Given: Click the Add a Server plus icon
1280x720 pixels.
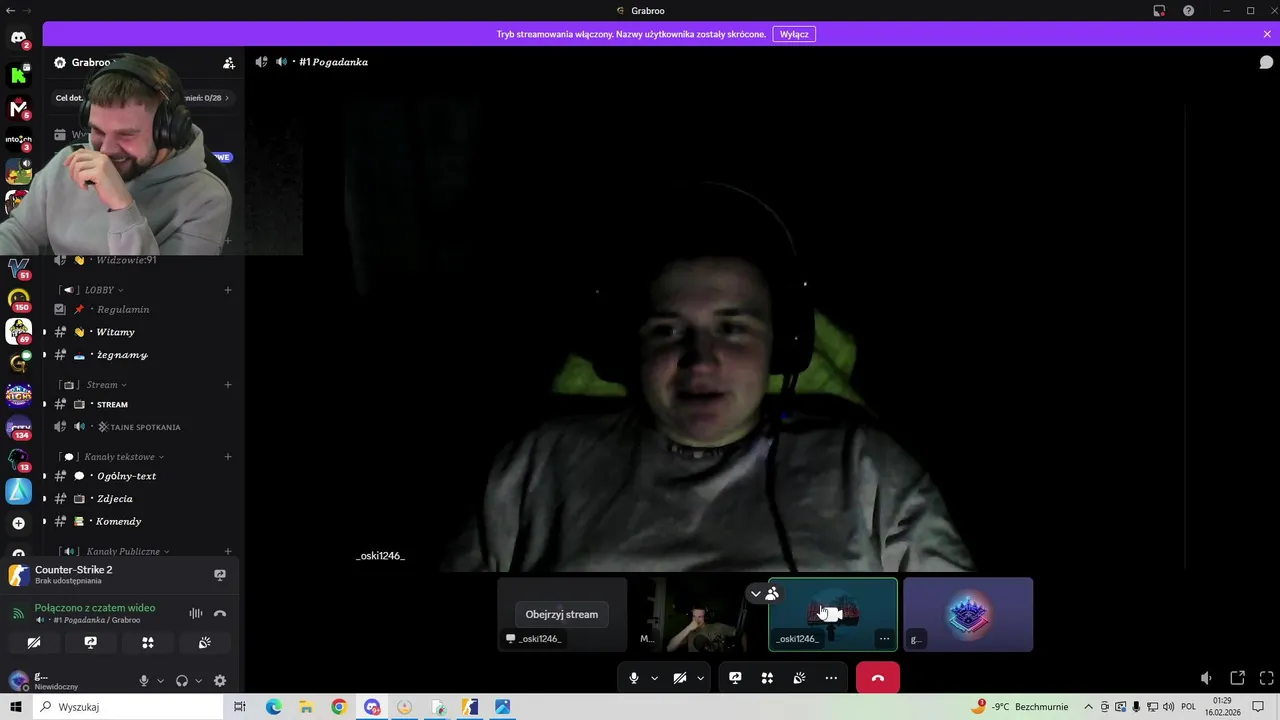Looking at the screenshot, I should [18, 523].
